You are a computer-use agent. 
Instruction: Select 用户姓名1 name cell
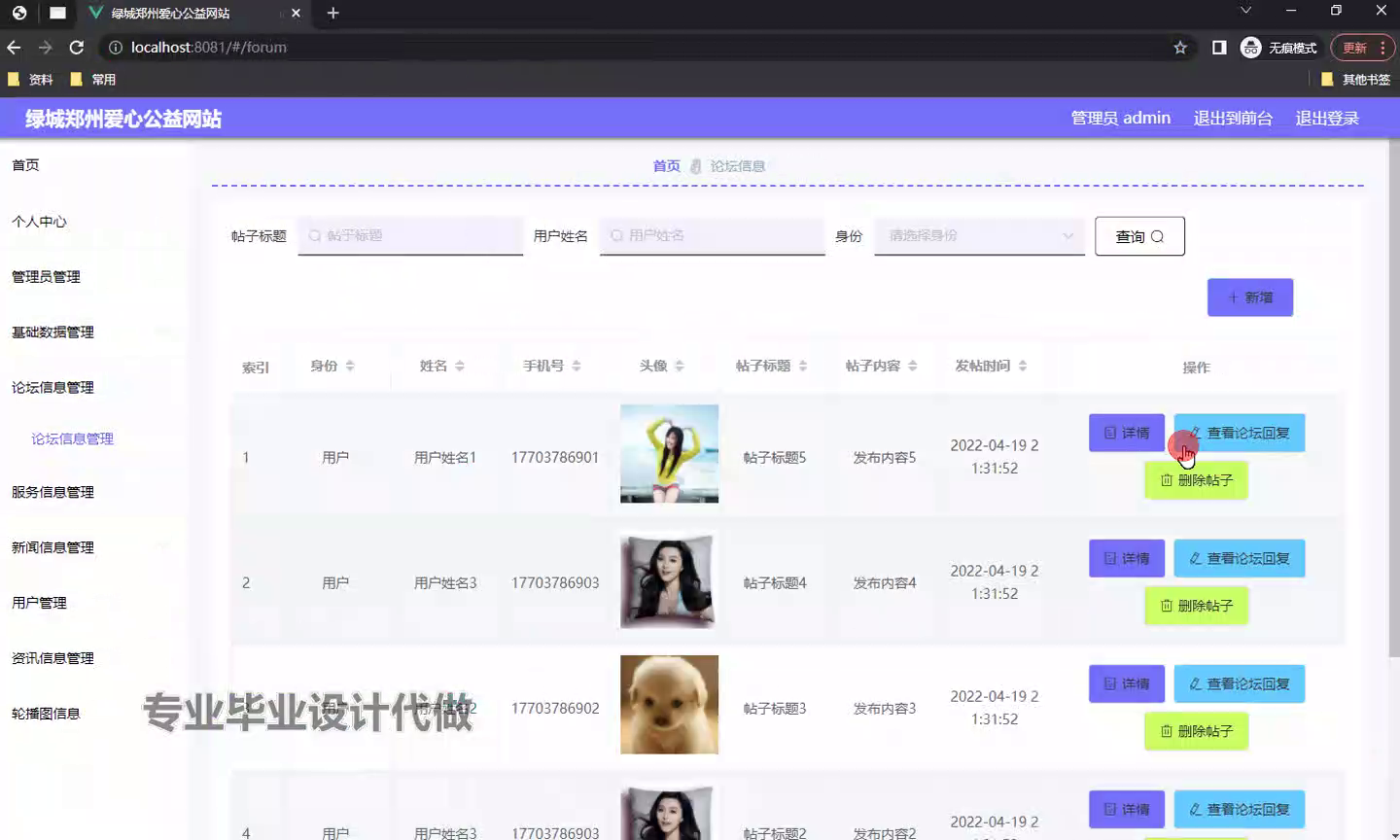click(x=445, y=457)
